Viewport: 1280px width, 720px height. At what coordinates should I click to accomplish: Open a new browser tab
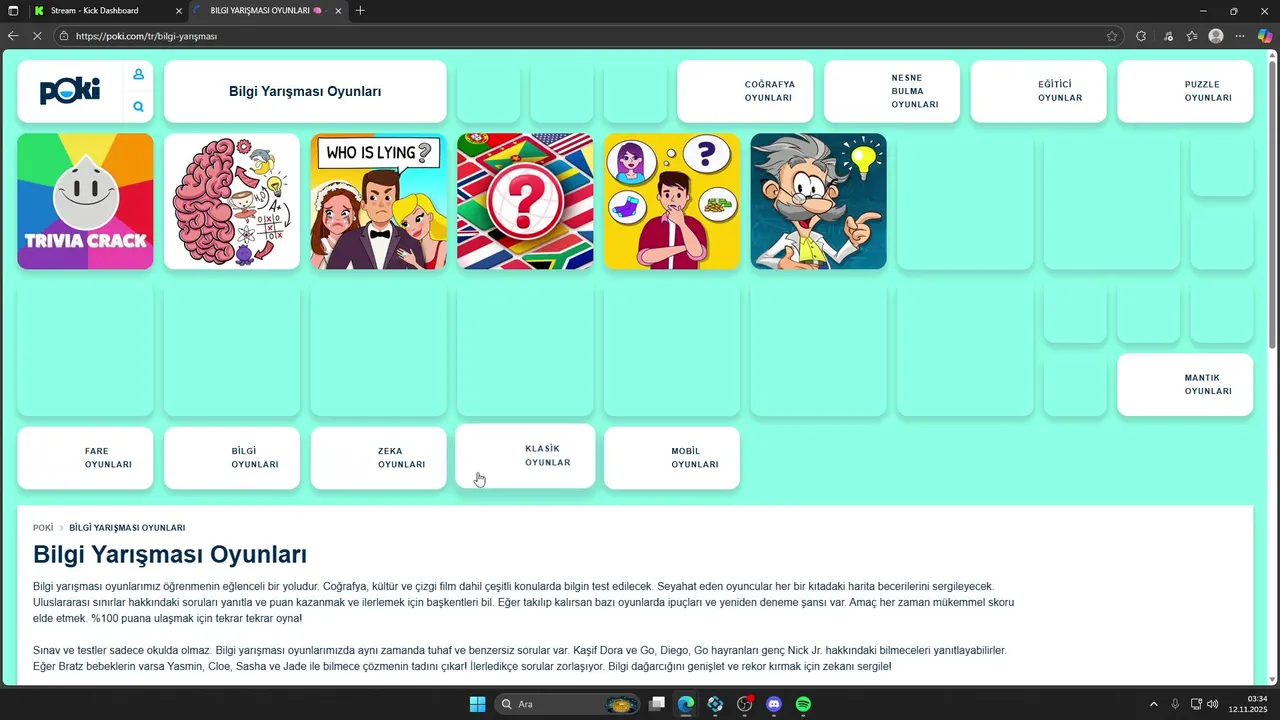360,11
